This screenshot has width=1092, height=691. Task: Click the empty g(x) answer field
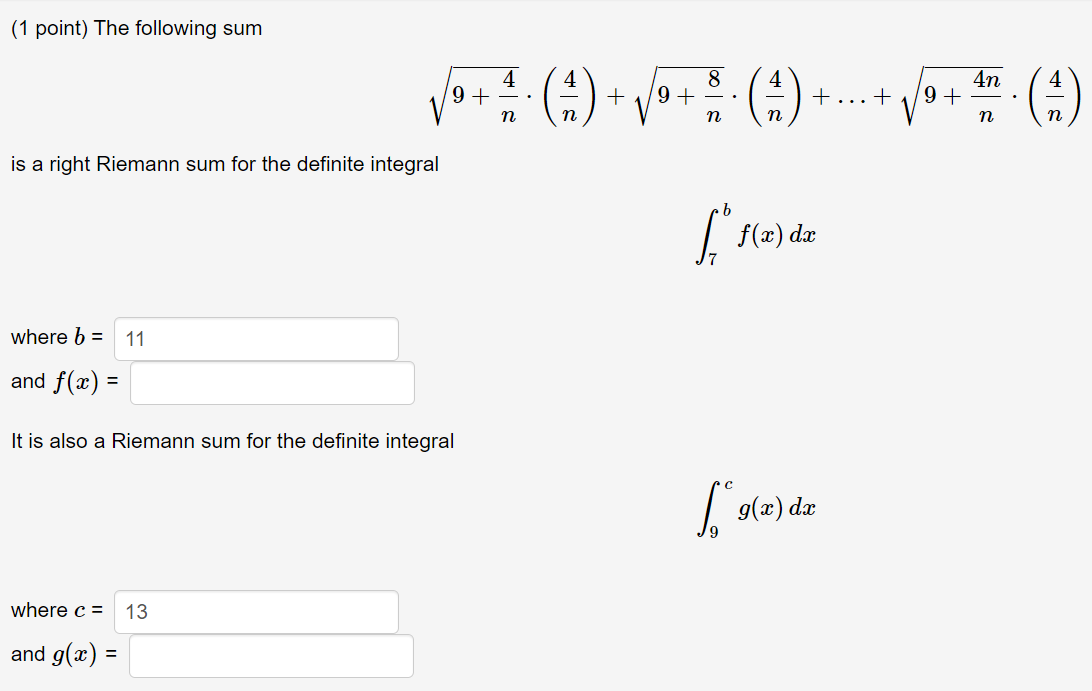coord(270,655)
